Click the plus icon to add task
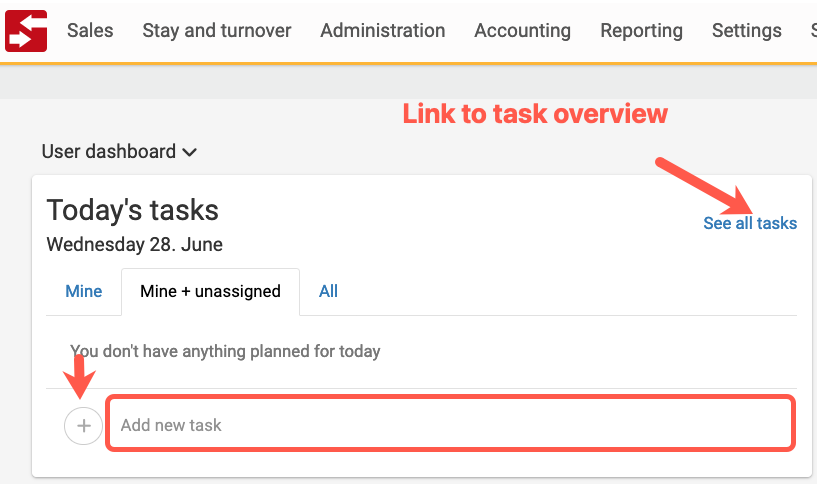The height and width of the screenshot is (486, 817). click(83, 426)
